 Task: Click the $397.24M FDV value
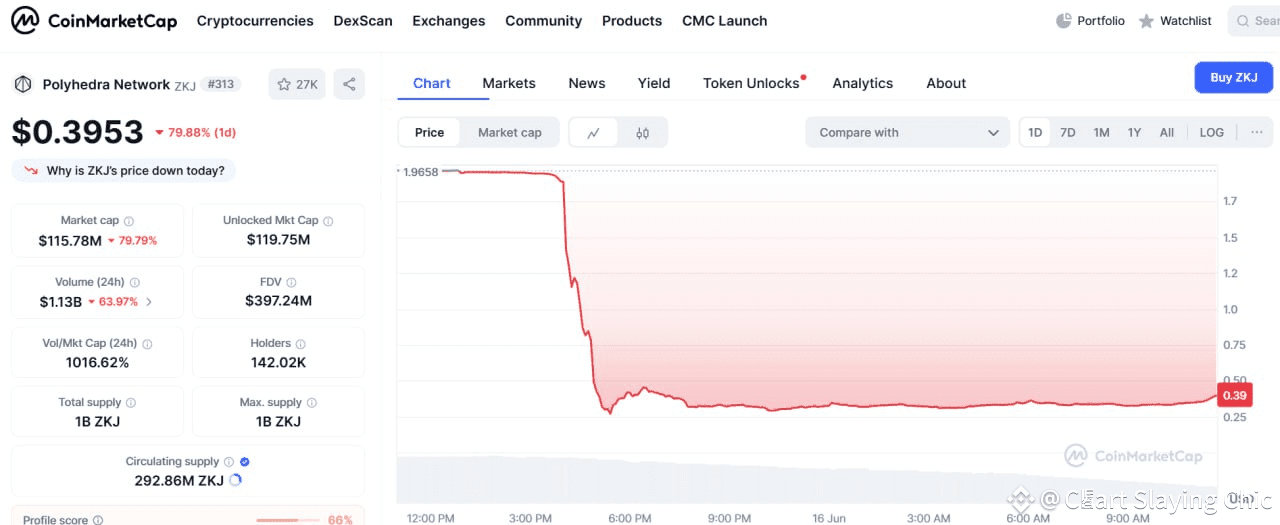click(x=278, y=300)
